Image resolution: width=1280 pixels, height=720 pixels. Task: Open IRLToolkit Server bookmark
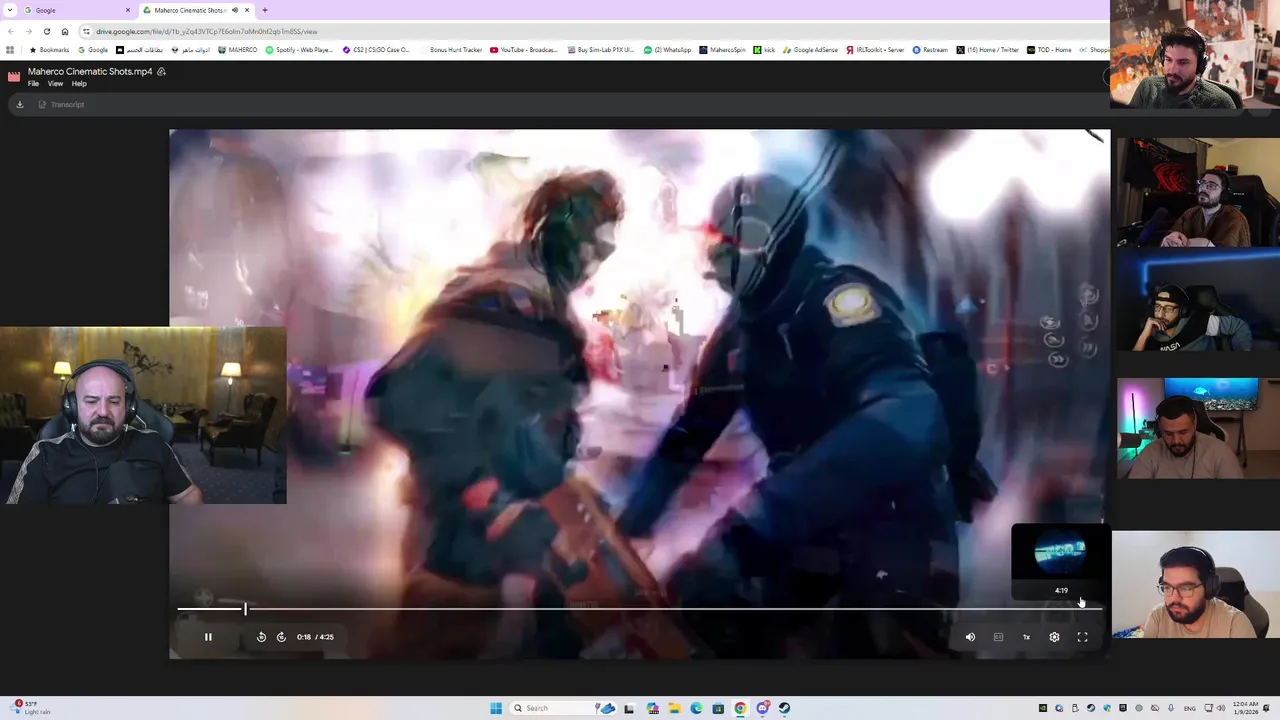[x=875, y=50]
